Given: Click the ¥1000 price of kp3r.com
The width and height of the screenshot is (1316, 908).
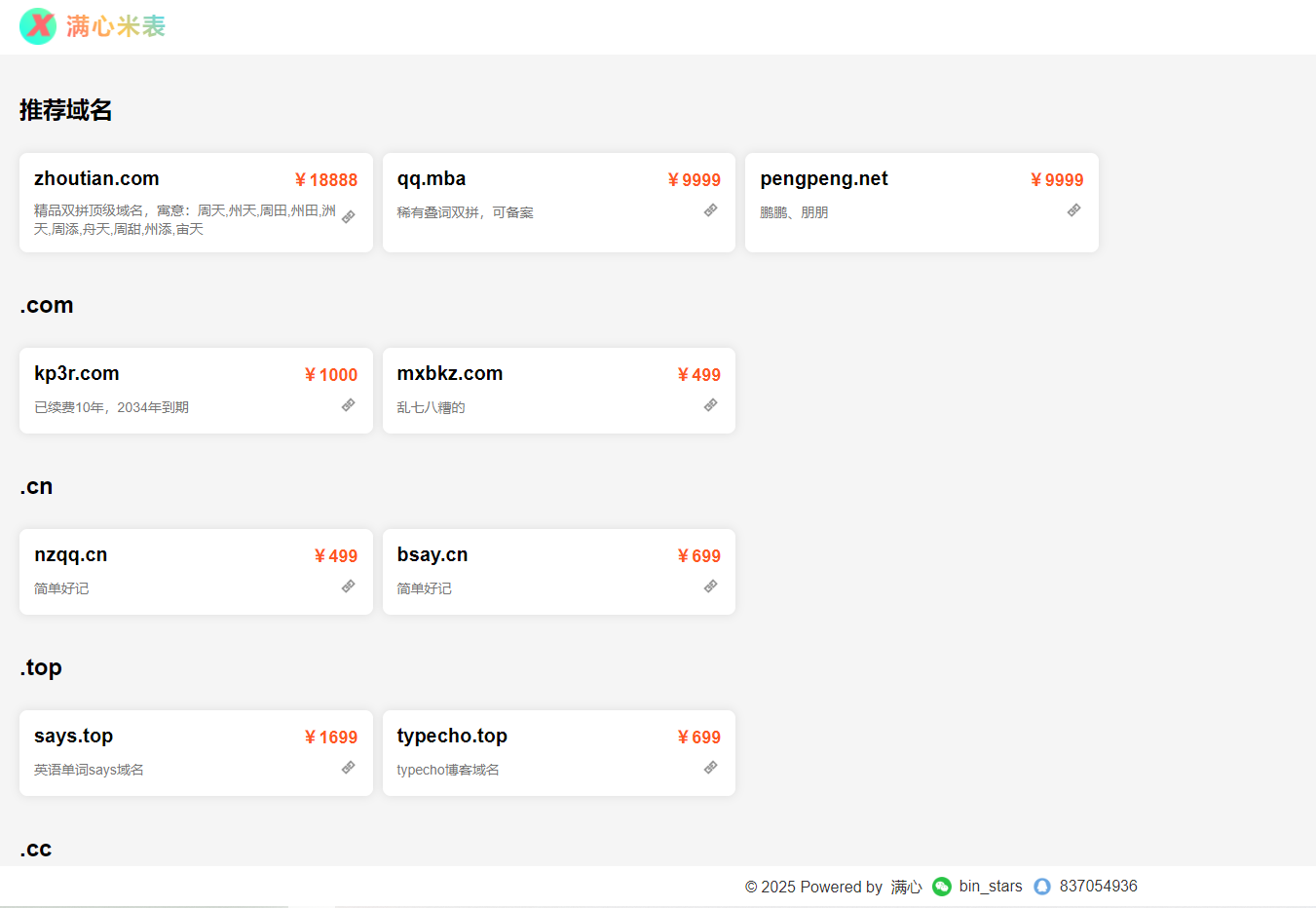Looking at the screenshot, I should [x=331, y=375].
